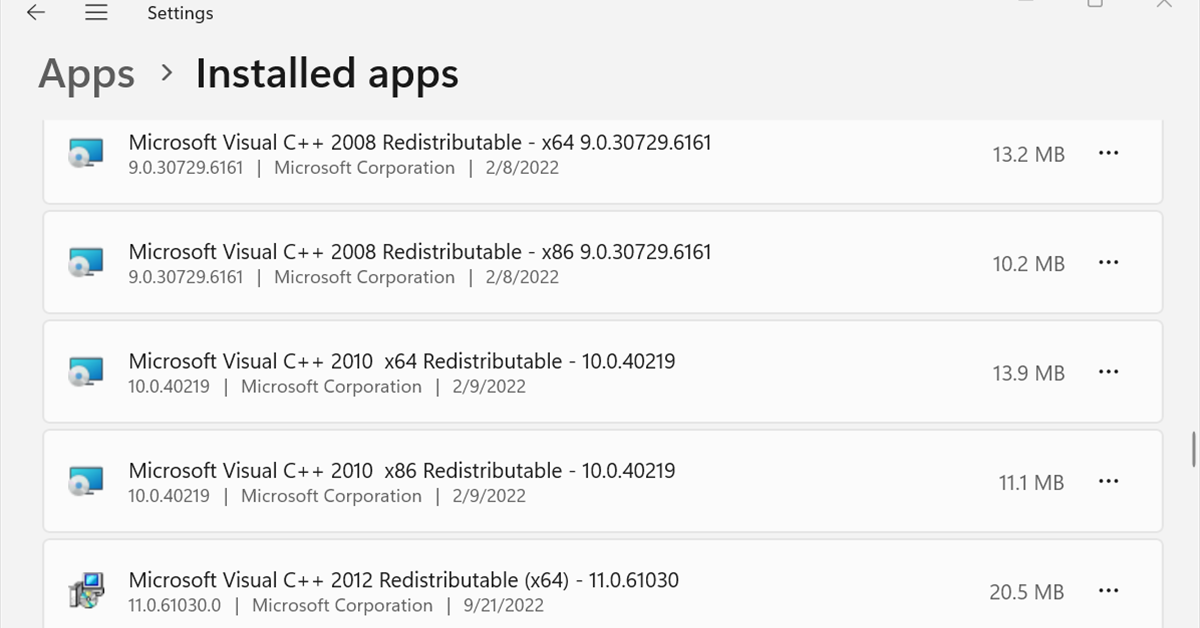This screenshot has width=1200, height=628.
Task: Click the vertical scrollbar thumb
Action: pyautogui.click(x=1193, y=449)
